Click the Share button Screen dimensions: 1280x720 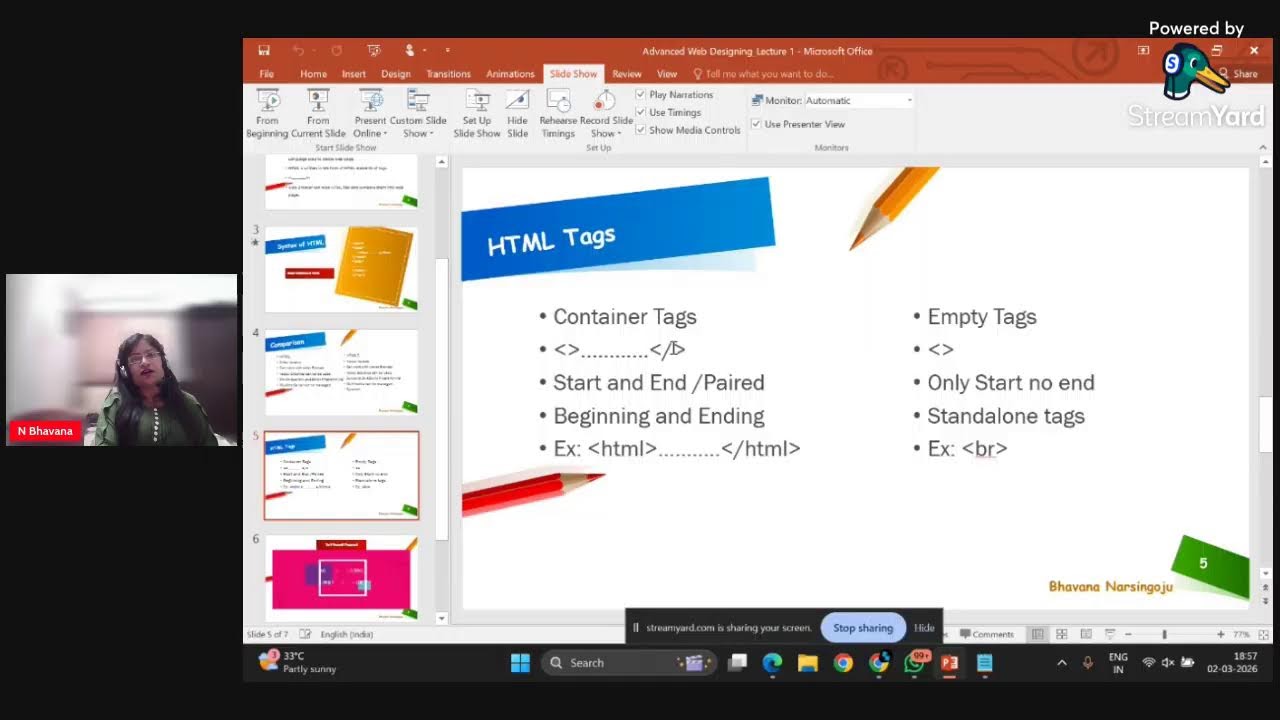pos(1239,74)
